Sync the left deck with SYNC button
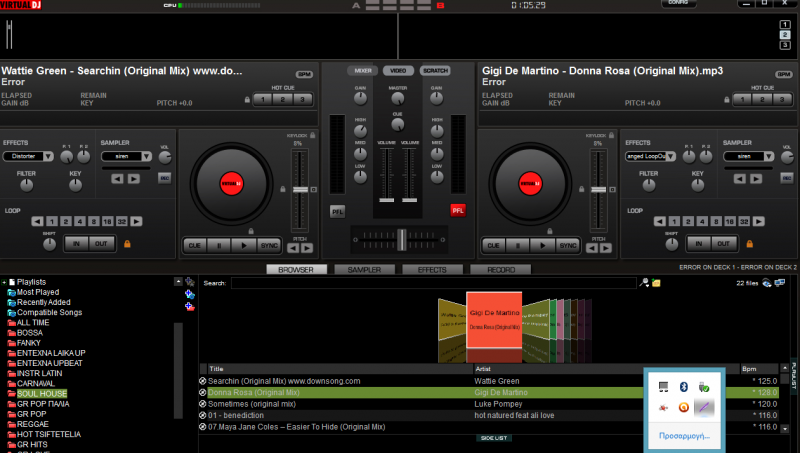Image resolution: width=800 pixels, height=453 pixels. click(x=269, y=245)
